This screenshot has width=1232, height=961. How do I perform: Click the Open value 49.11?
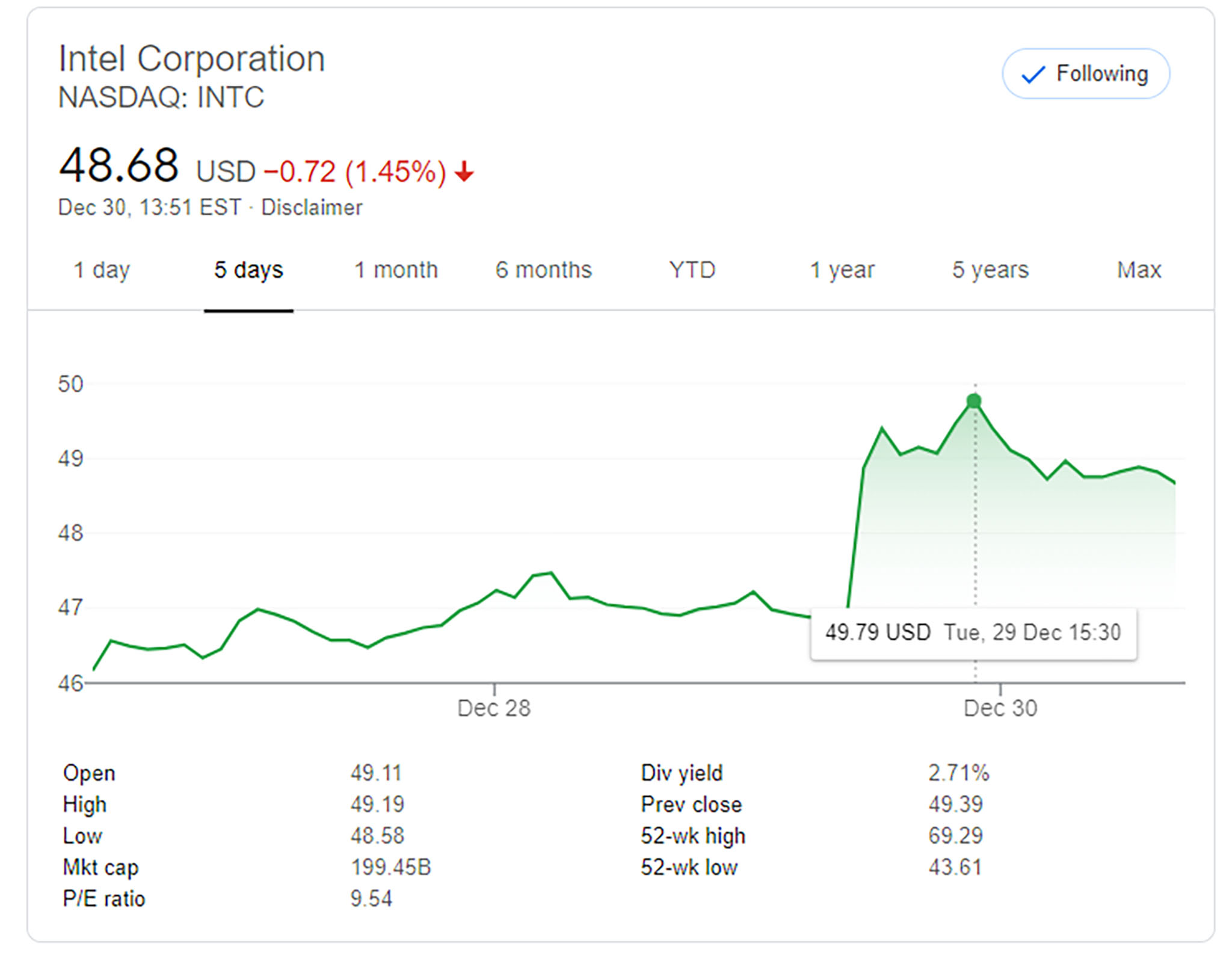tap(376, 773)
